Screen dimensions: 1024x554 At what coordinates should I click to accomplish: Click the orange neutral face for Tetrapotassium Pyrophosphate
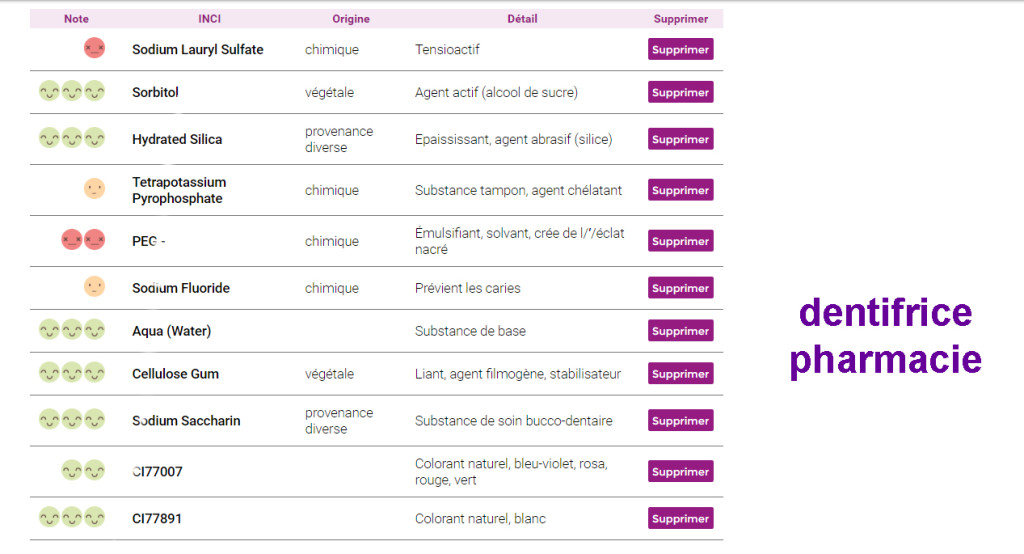coord(94,189)
